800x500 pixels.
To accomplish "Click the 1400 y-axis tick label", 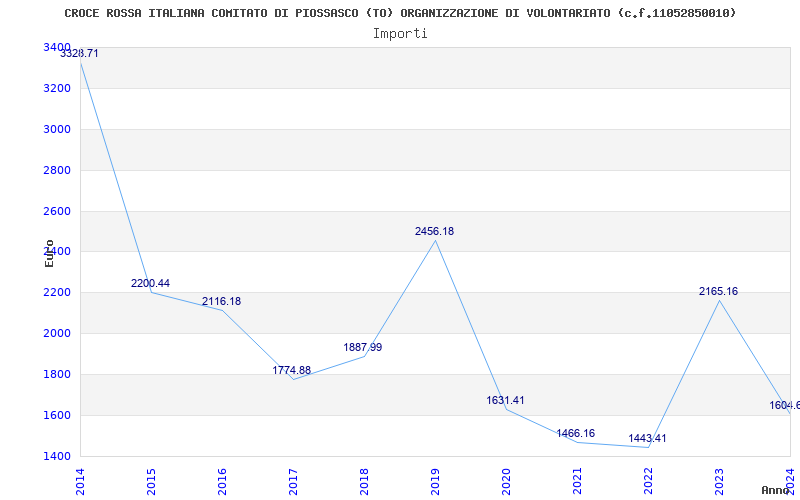I will pos(57,456).
